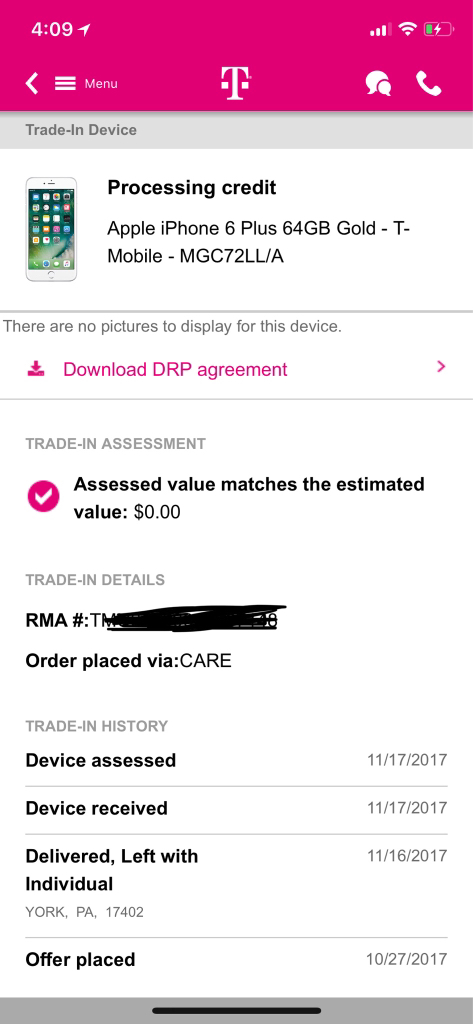Tap the back arrow icon
473x1024 pixels.
[x=31, y=84]
